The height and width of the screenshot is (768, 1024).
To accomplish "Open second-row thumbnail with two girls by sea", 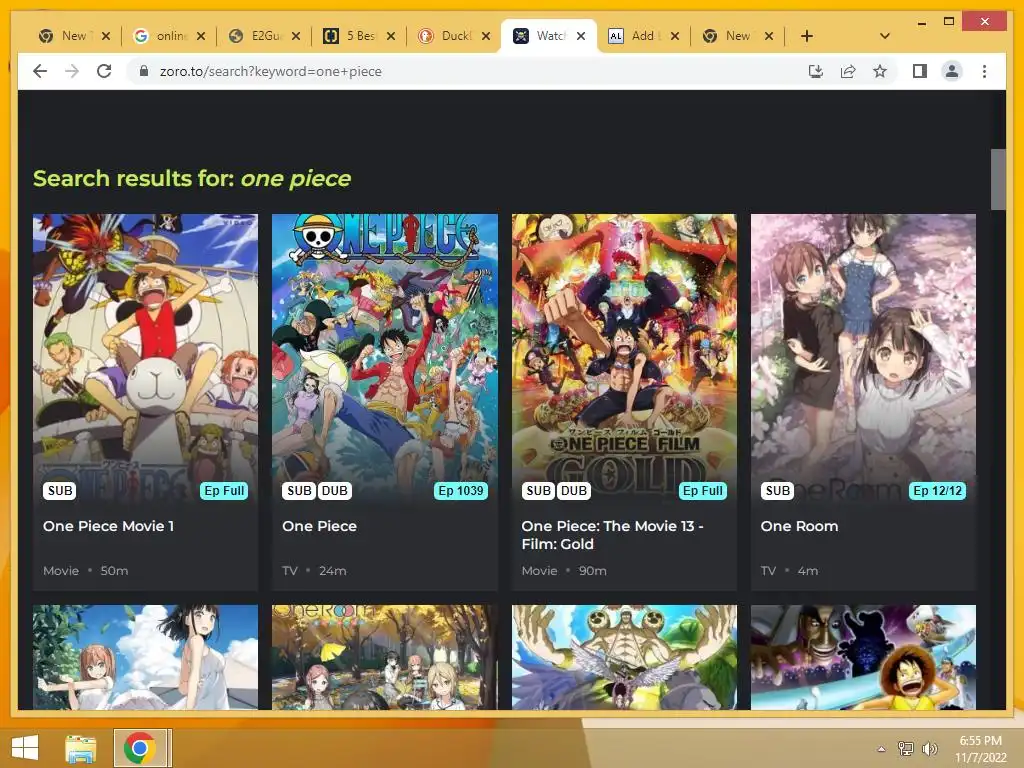I will (x=145, y=657).
